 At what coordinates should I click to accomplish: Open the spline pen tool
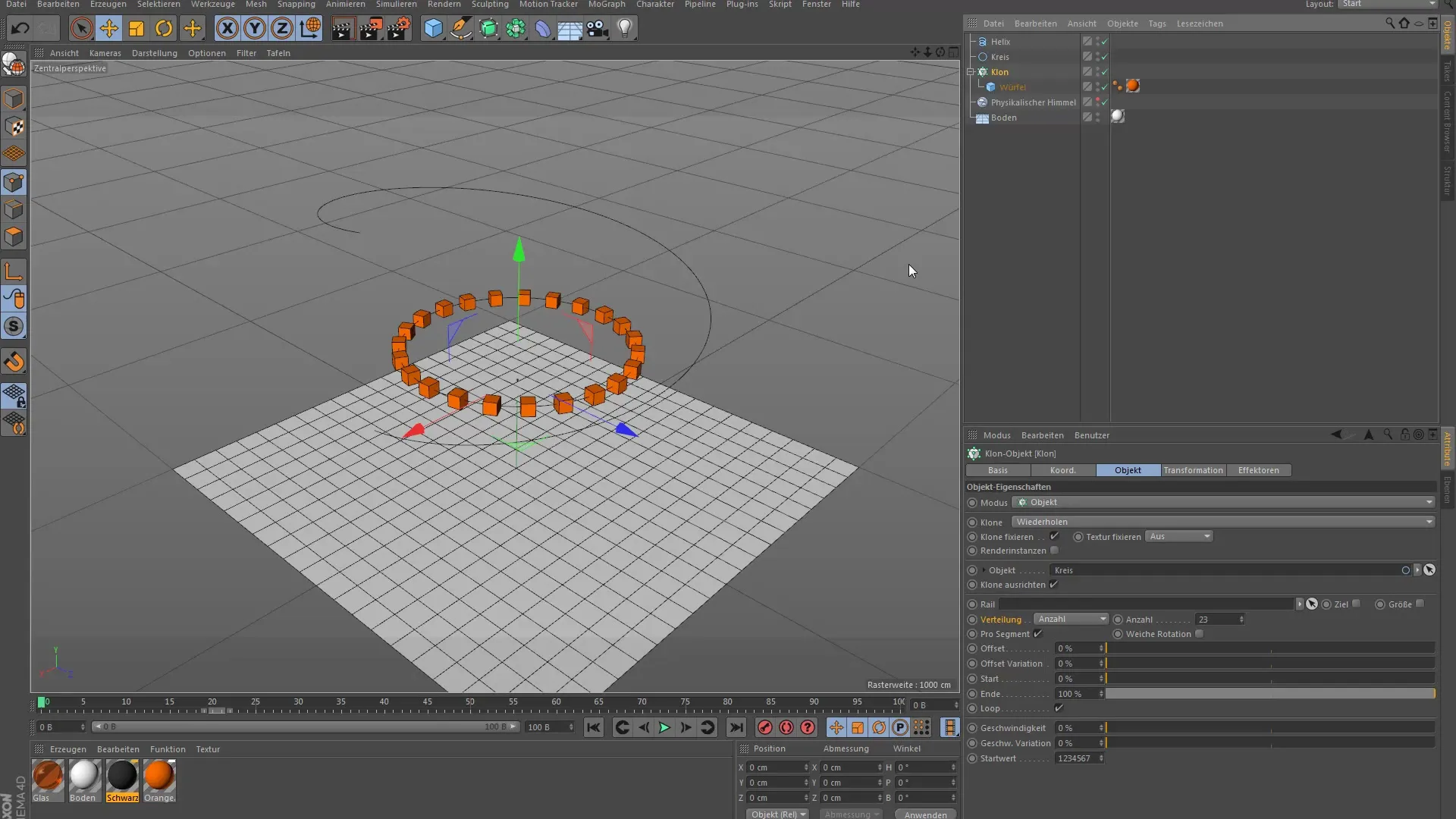coord(460,29)
